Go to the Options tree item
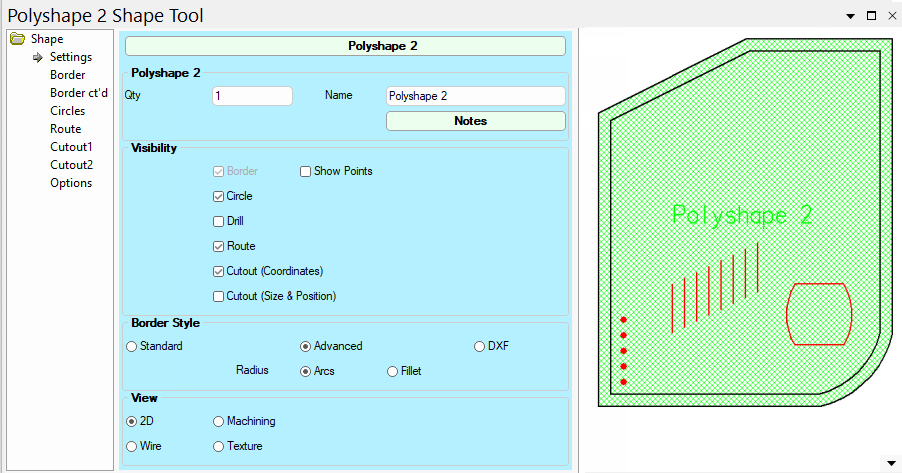 (71, 183)
